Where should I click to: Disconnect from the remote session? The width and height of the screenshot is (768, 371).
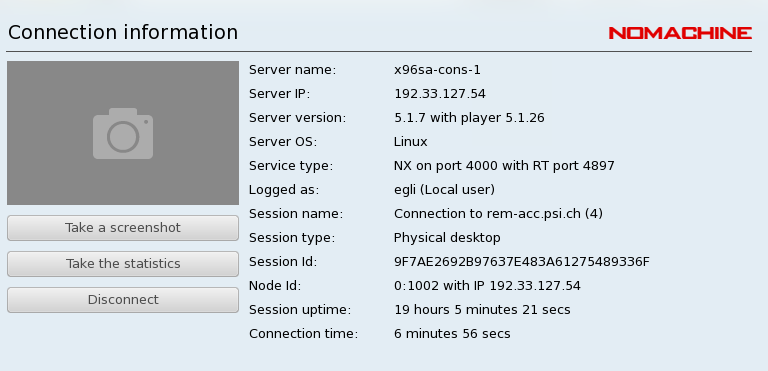click(x=123, y=300)
